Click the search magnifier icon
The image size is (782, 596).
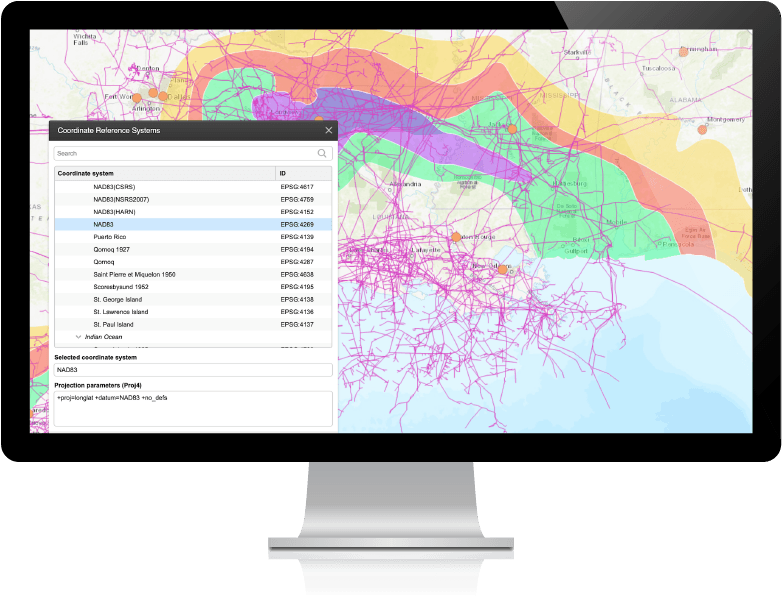coord(322,154)
